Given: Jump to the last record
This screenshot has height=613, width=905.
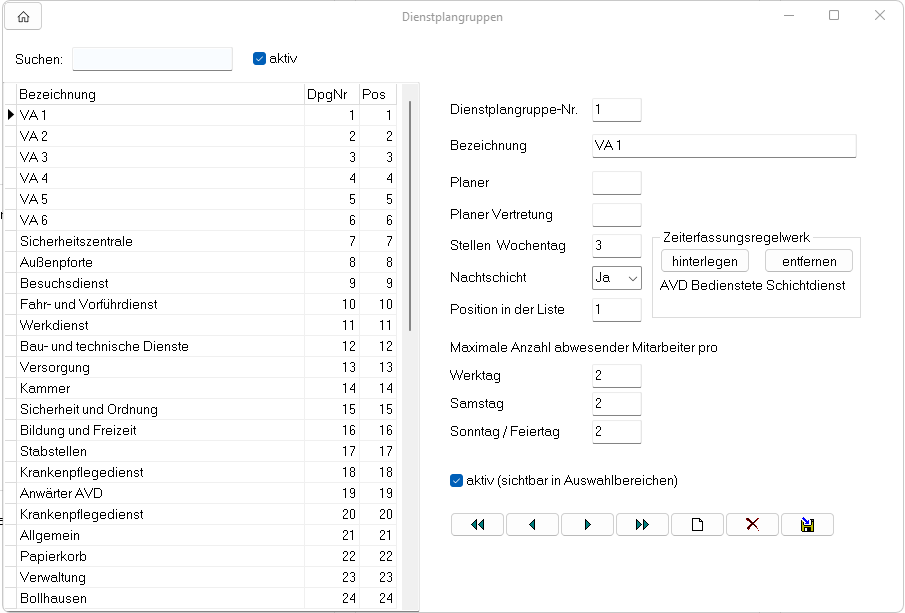Looking at the screenshot, I should pos(642,524).
